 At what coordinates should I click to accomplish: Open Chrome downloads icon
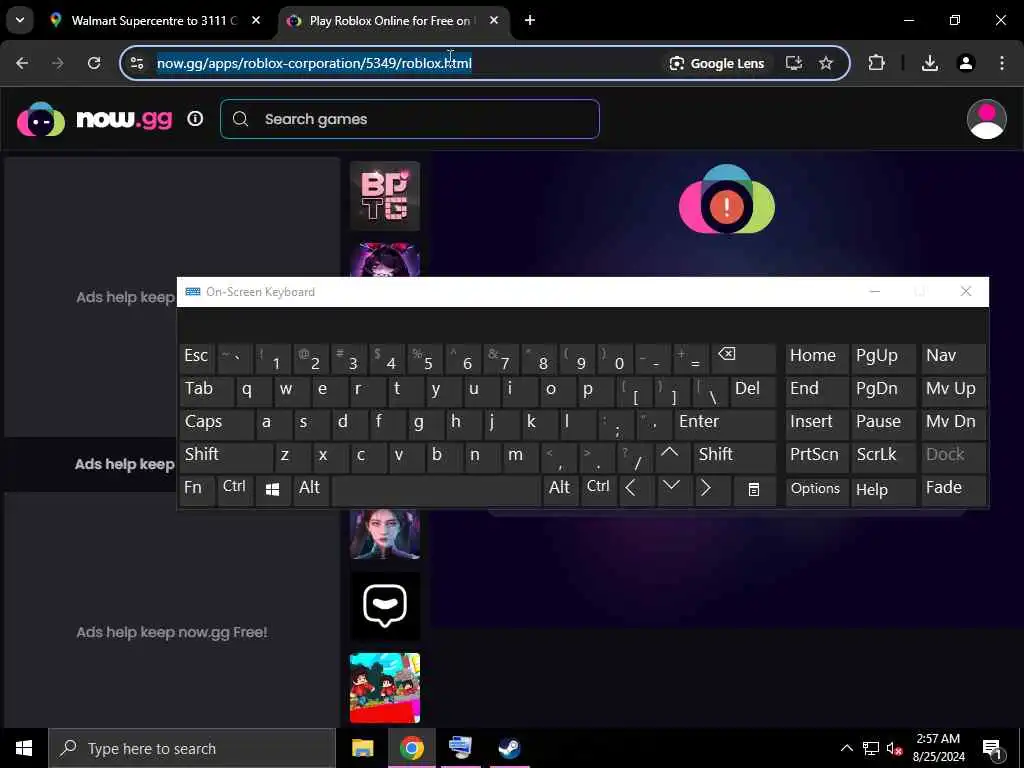point(930,63)
